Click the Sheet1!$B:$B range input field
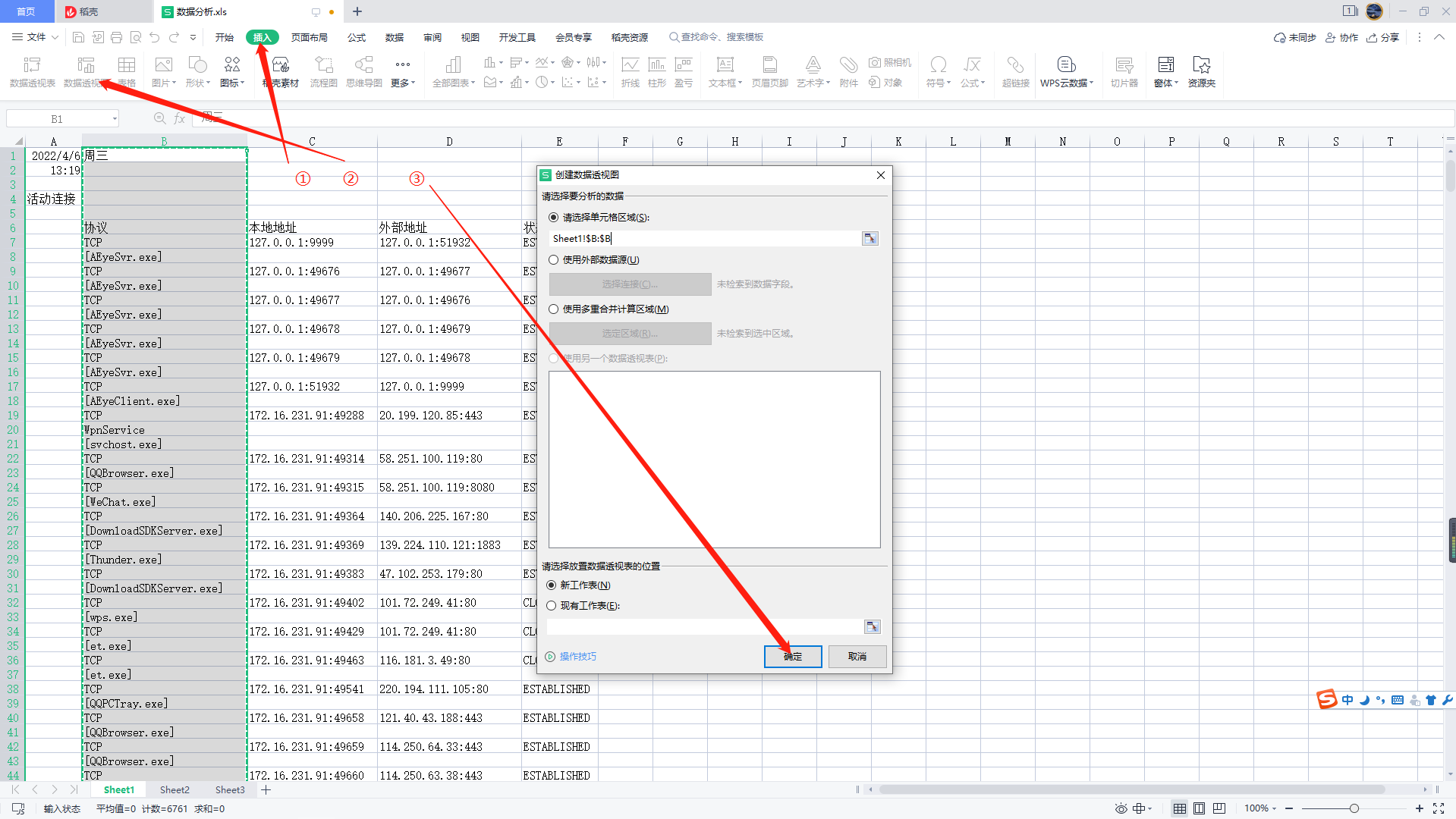 (704, 238)
